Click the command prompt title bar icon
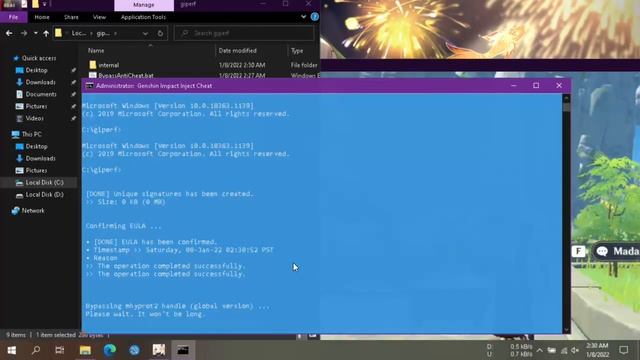 click(x=89, y=86)
